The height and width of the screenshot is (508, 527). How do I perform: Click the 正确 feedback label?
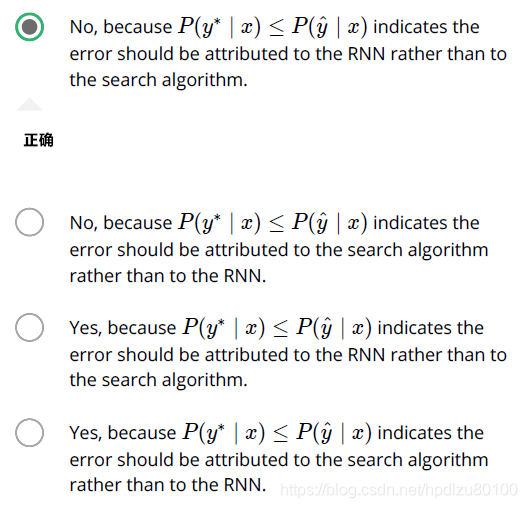click(x=39, y=140)
